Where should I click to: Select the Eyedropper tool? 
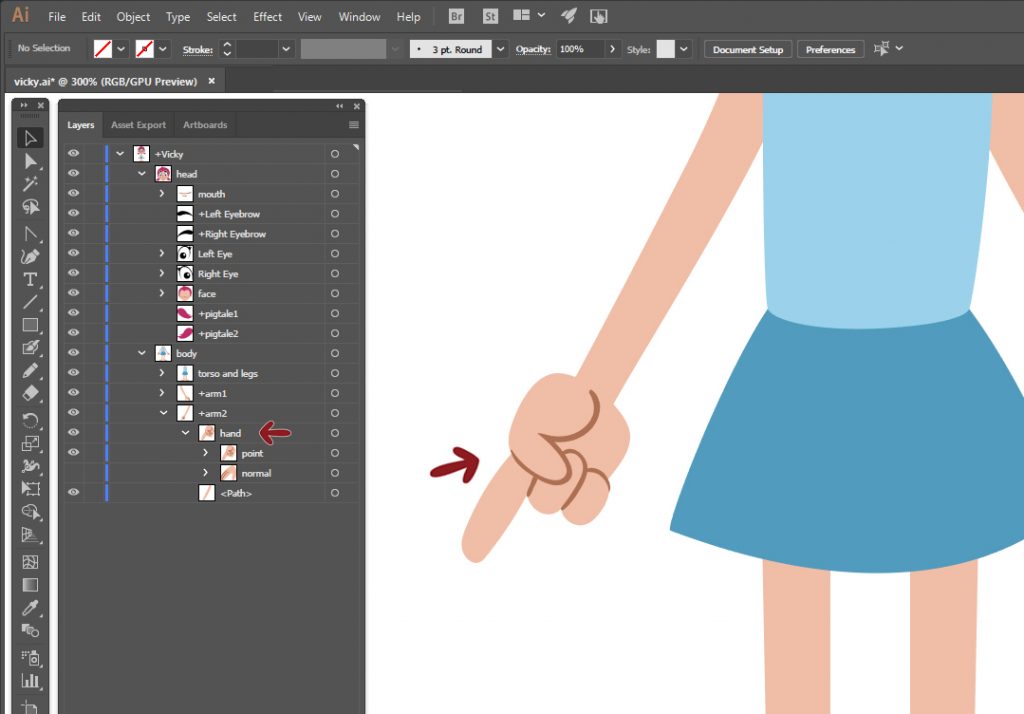30,608
